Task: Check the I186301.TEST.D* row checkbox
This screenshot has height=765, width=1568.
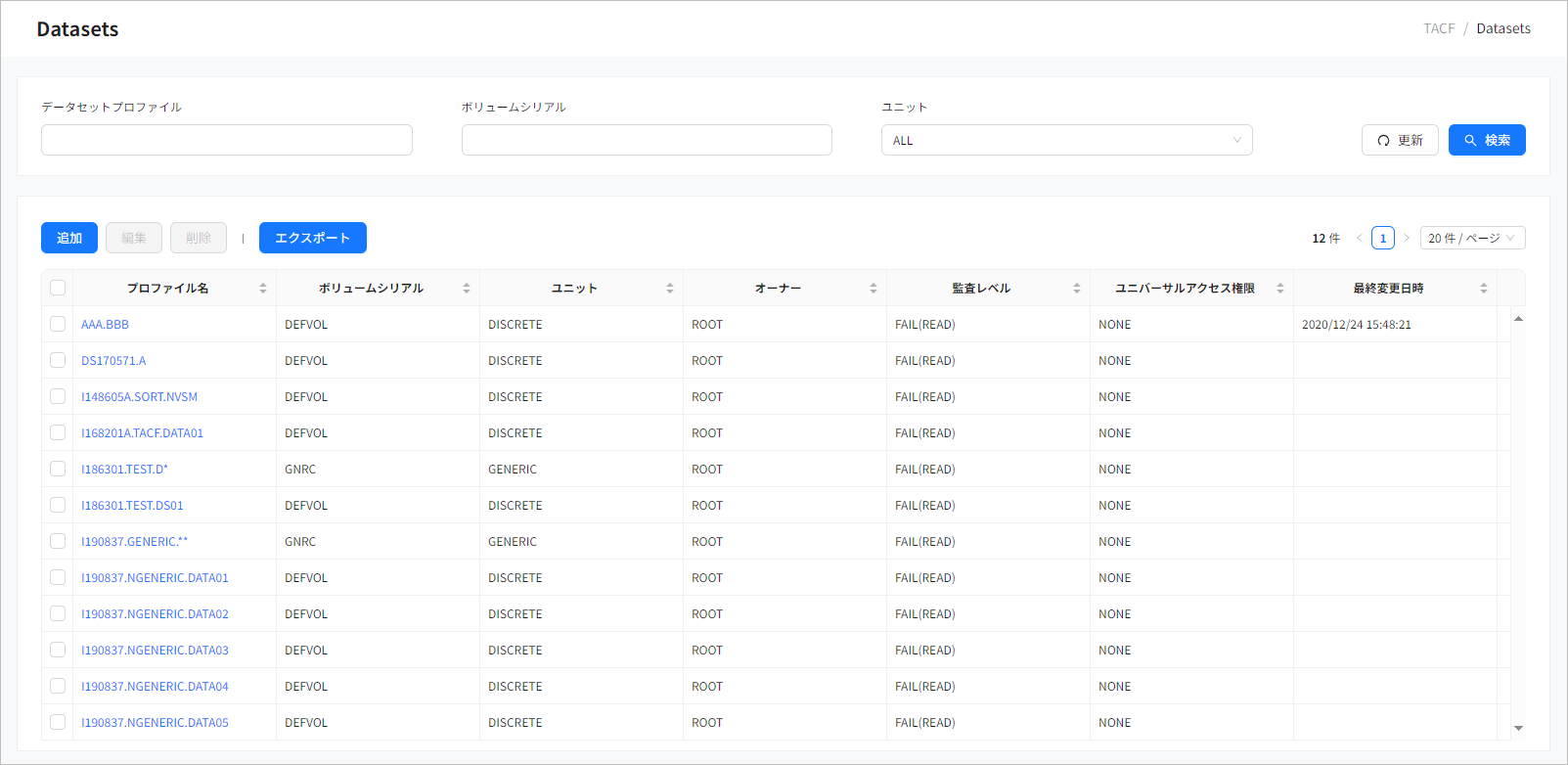Action: click(58, 469)
